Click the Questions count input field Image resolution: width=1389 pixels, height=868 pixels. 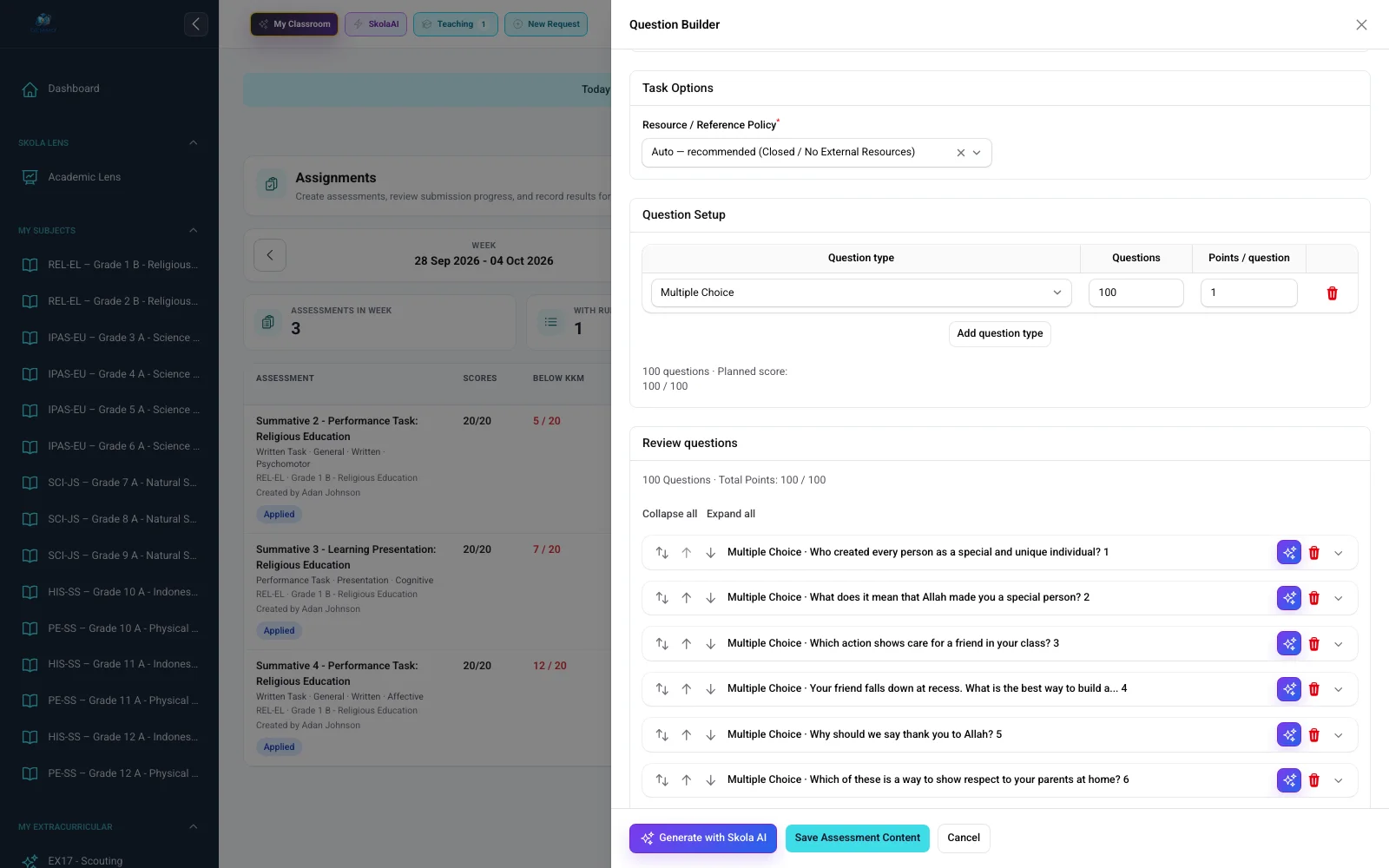[1136, 293]
